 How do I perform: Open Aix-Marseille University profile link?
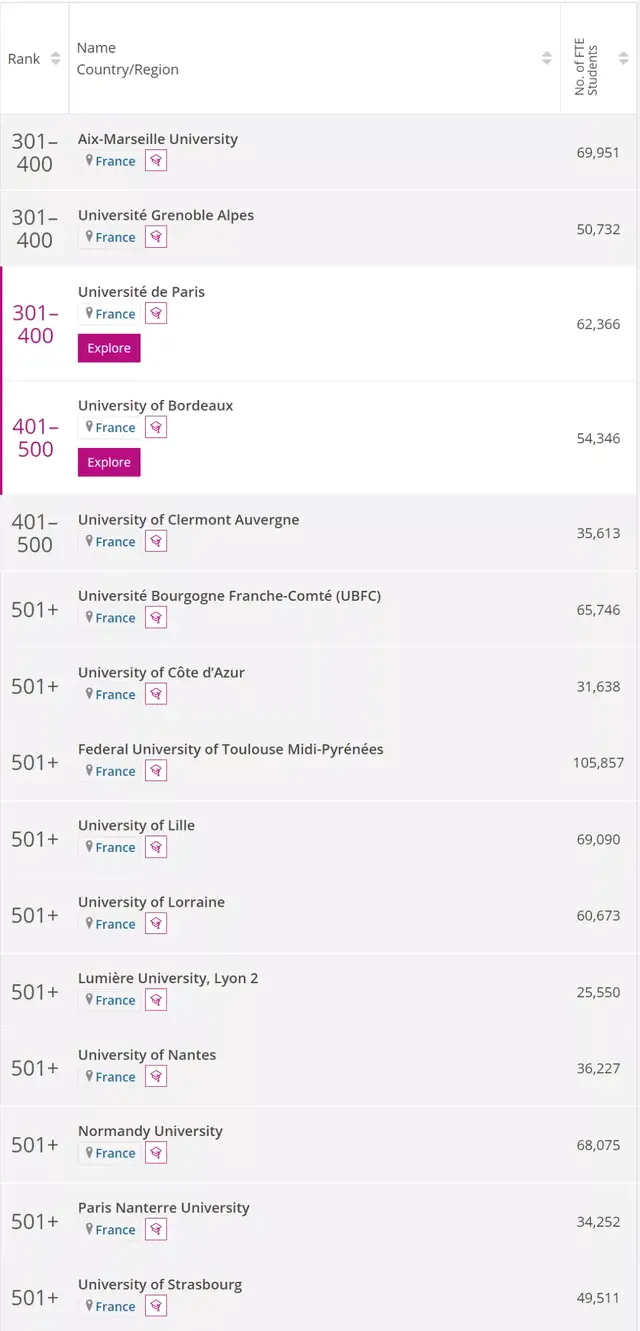coord(158,139)
